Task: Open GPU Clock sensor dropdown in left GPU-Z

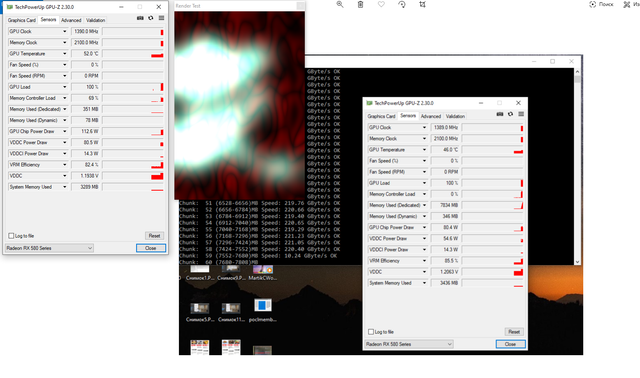Action: 64,31
